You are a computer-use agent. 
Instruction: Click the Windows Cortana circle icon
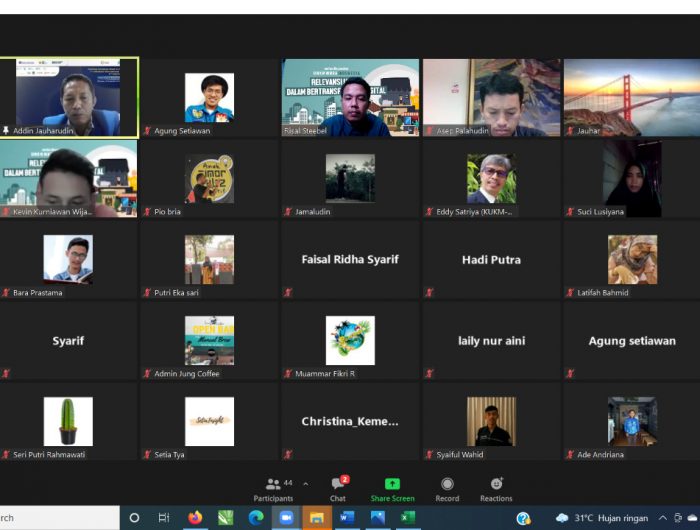(134, 517)
